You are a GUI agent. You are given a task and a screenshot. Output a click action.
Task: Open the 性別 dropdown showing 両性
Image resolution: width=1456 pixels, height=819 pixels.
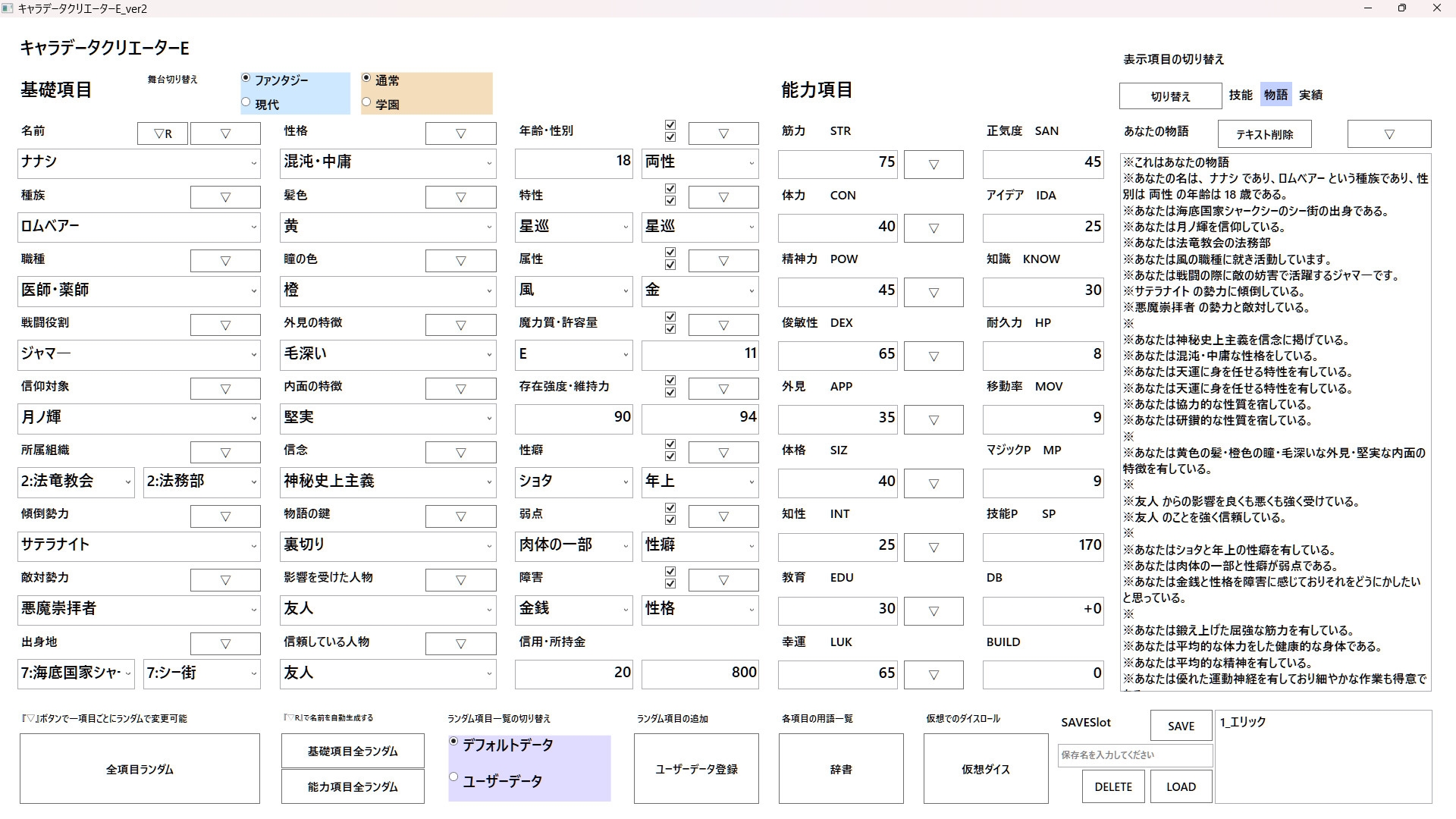[x=752, y=163]
